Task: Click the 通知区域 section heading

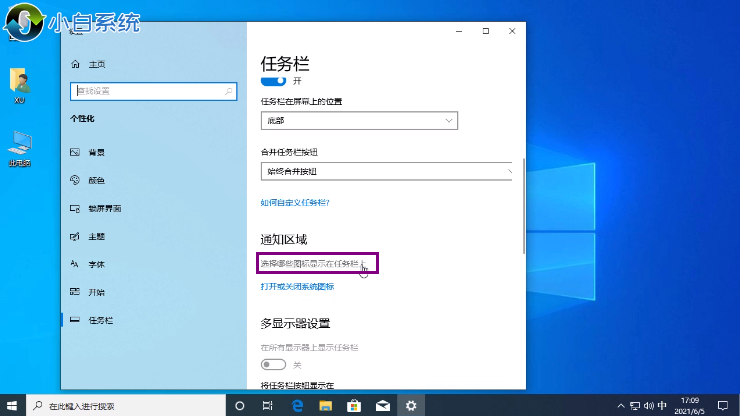Action: [284, 239]
